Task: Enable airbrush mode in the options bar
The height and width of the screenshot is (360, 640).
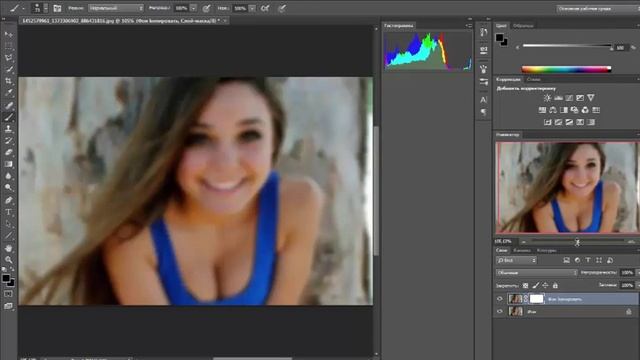Action: tap(265, 8)
